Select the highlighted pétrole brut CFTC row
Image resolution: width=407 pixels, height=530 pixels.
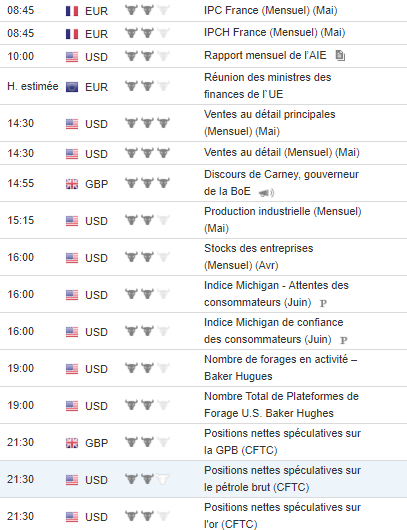[x=204, y=479]
